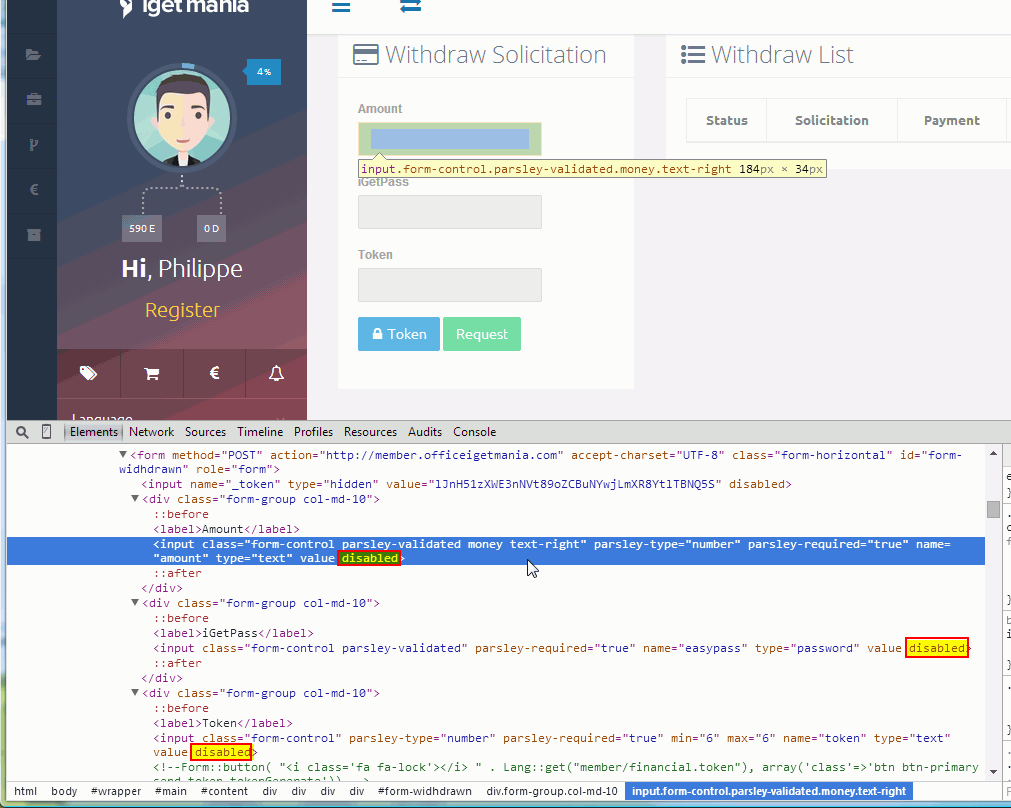Click the yellow Register link

[x=182, y=310]
